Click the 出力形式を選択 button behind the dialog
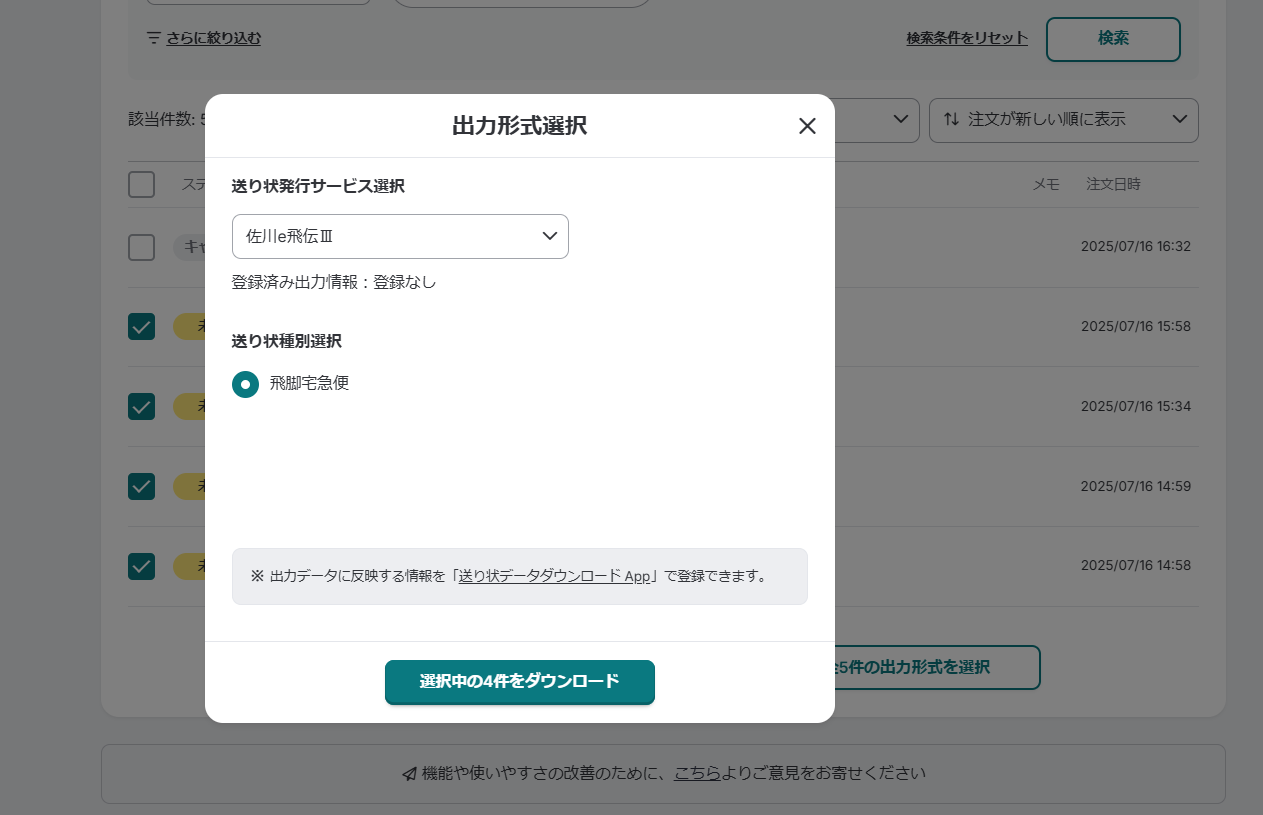Screen dimensions: 1263x815 click(937, 667)
